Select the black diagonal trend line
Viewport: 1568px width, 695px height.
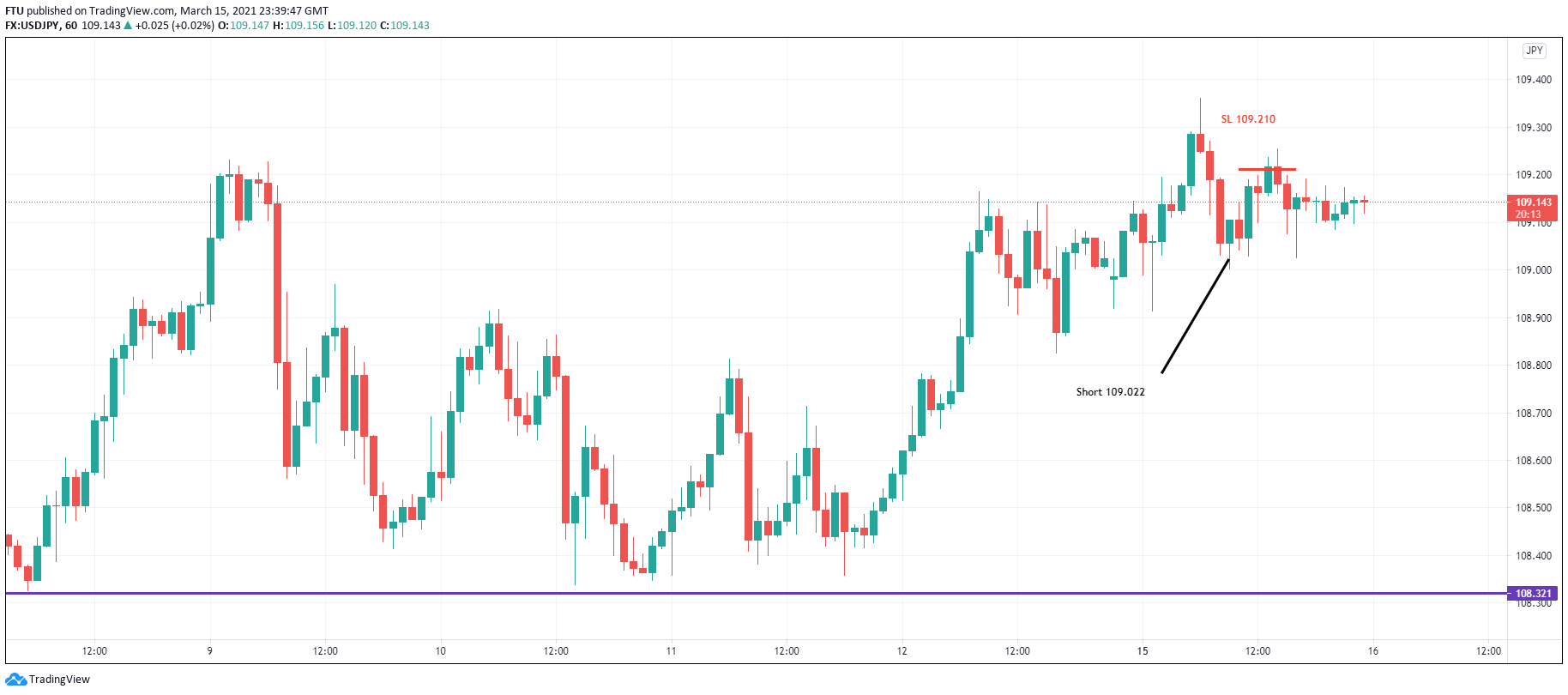pyautogui.click(x=1195, y=316)
